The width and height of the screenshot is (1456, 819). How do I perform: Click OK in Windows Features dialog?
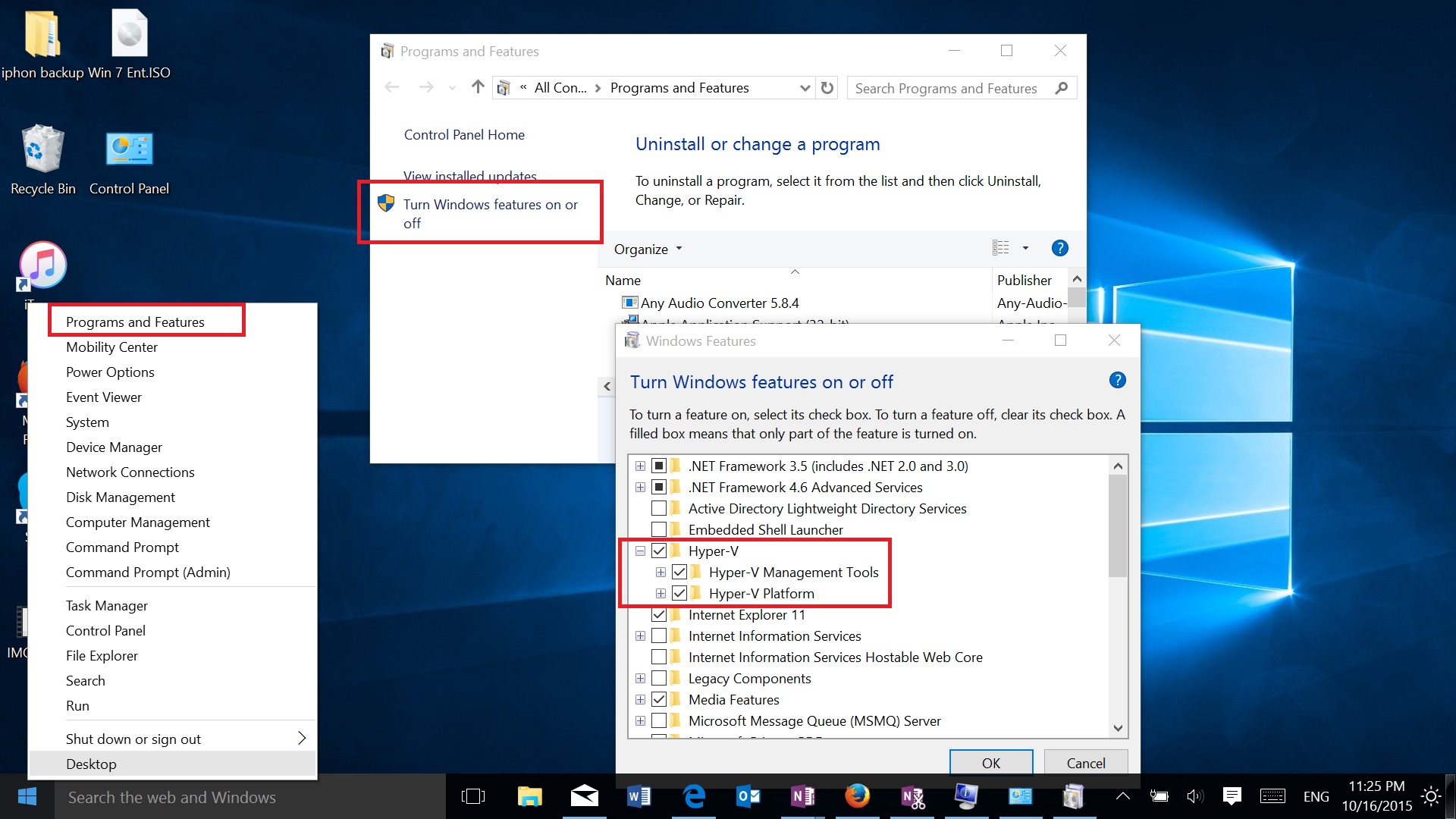(990, 763)
